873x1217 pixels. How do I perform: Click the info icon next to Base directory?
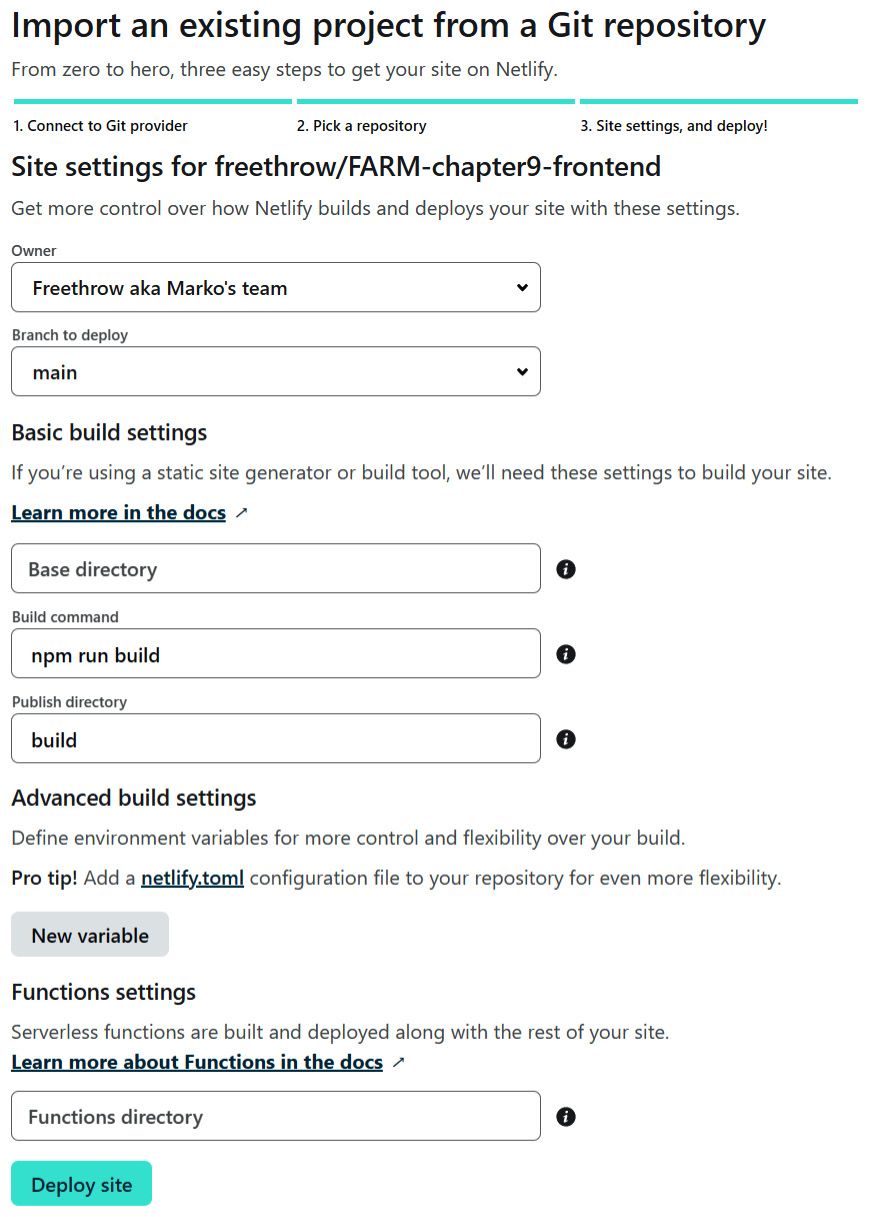[x=566, y=569]
